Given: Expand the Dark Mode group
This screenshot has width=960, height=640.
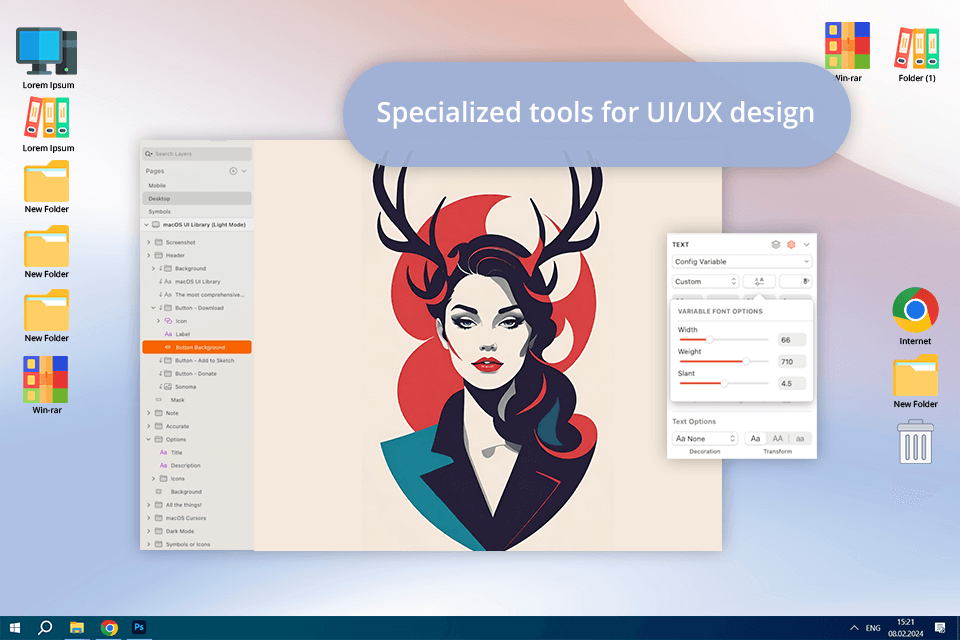Looking at the screenshot, I should 148,531.
